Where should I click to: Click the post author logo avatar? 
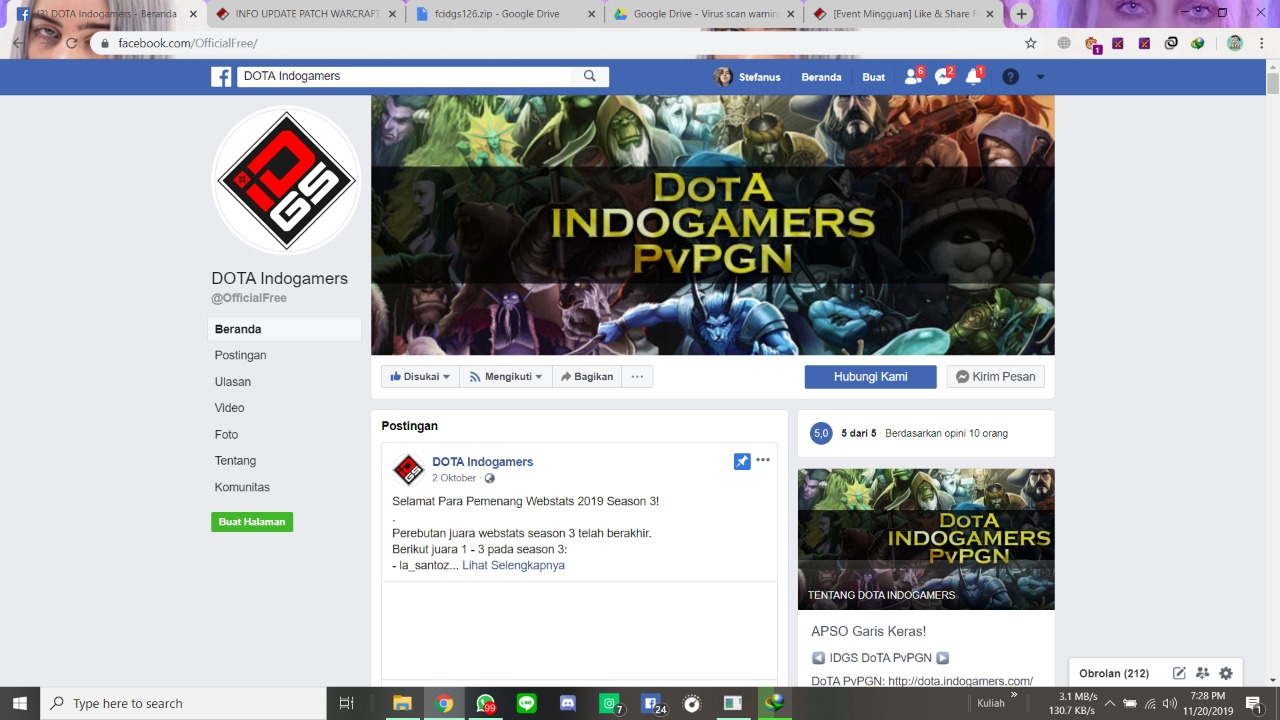pyautogui.click(x=408, y=469)
